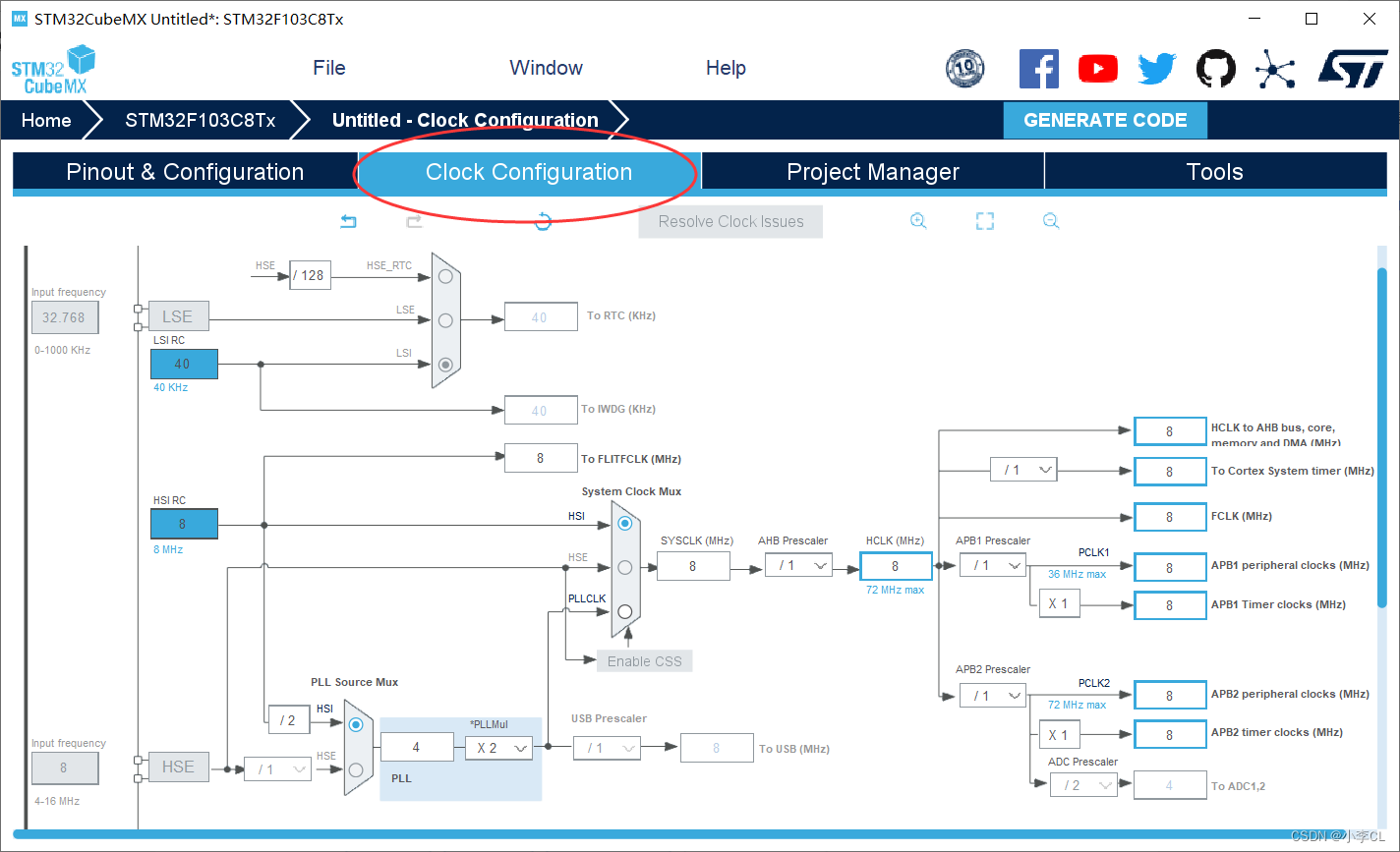This screenshot has height=852, width=1400.
Task: Click the APB2 timer clocks value field
Action: click(x=1170, y=734)
